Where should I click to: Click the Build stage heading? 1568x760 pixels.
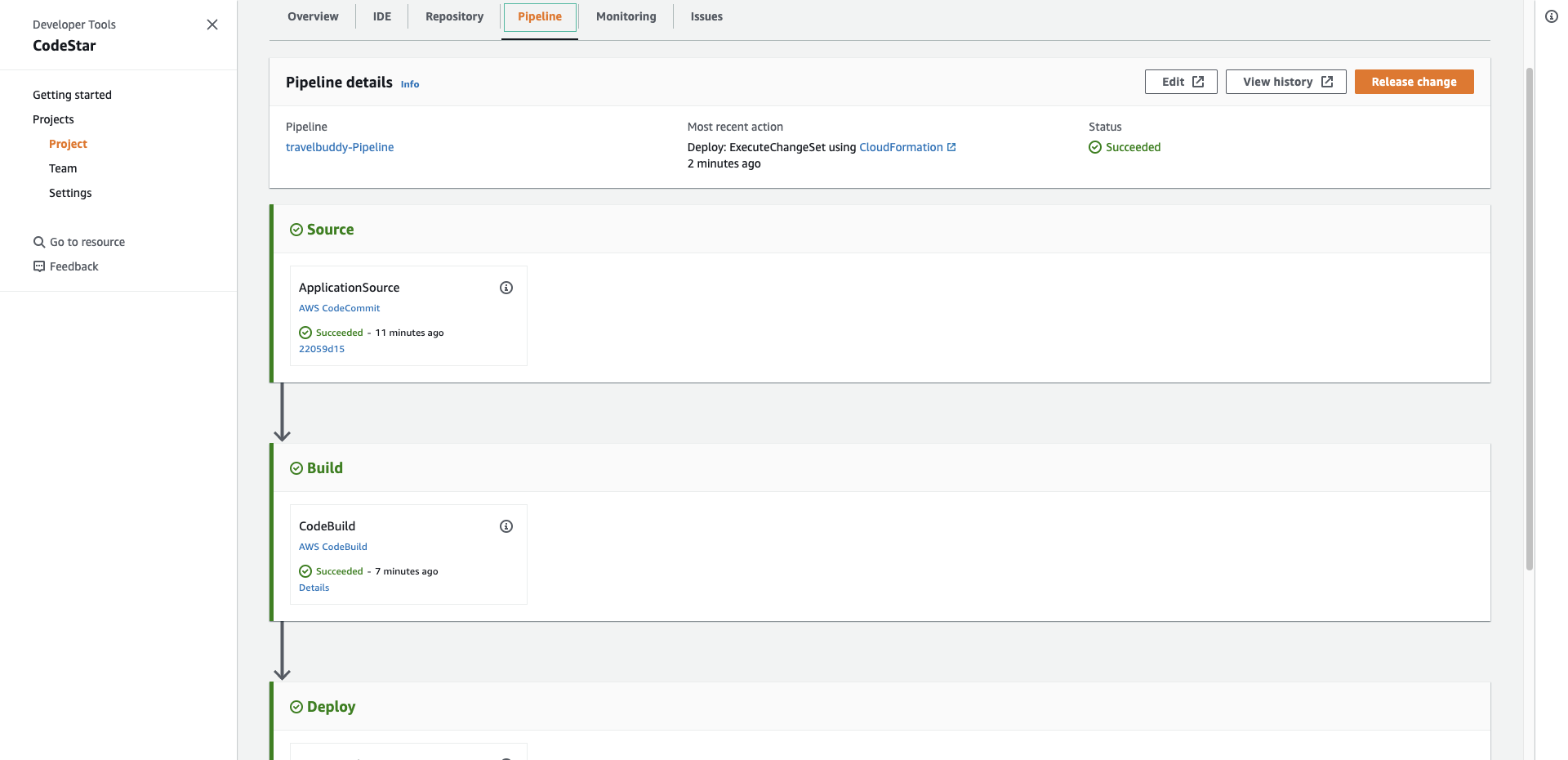coord(325,468)
